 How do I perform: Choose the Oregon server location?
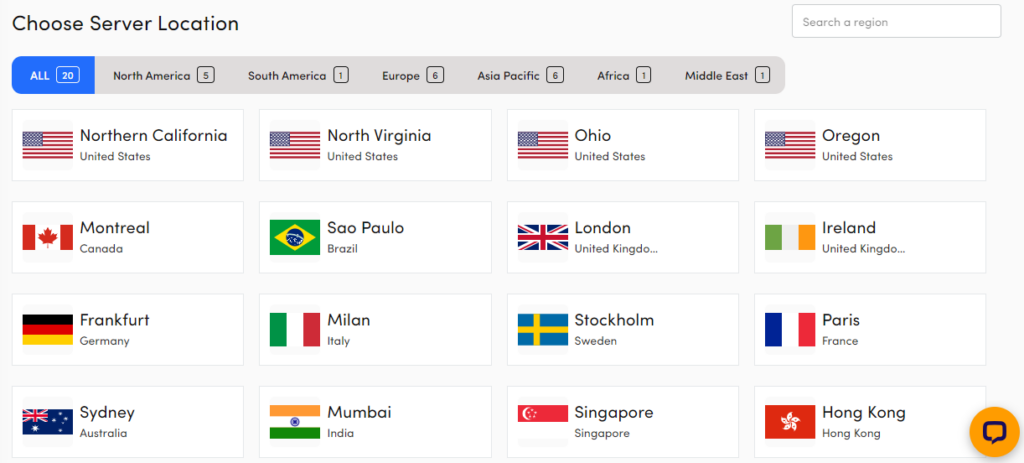point(869,145)
